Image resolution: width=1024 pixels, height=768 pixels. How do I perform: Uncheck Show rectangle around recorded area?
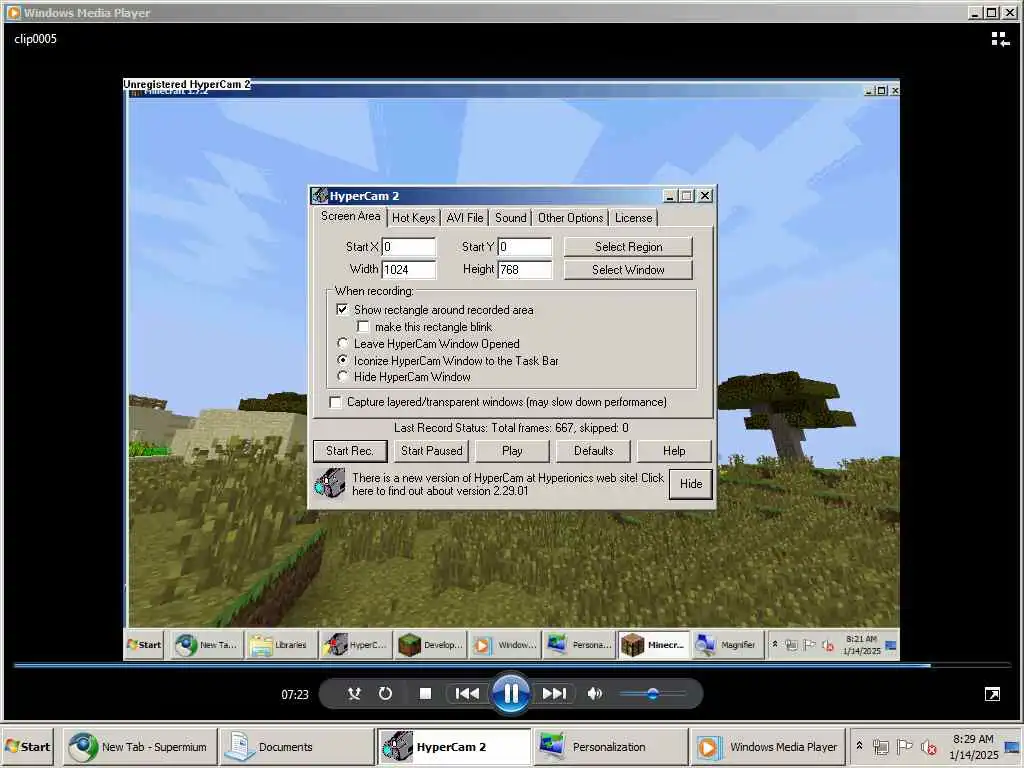(342, 310)
